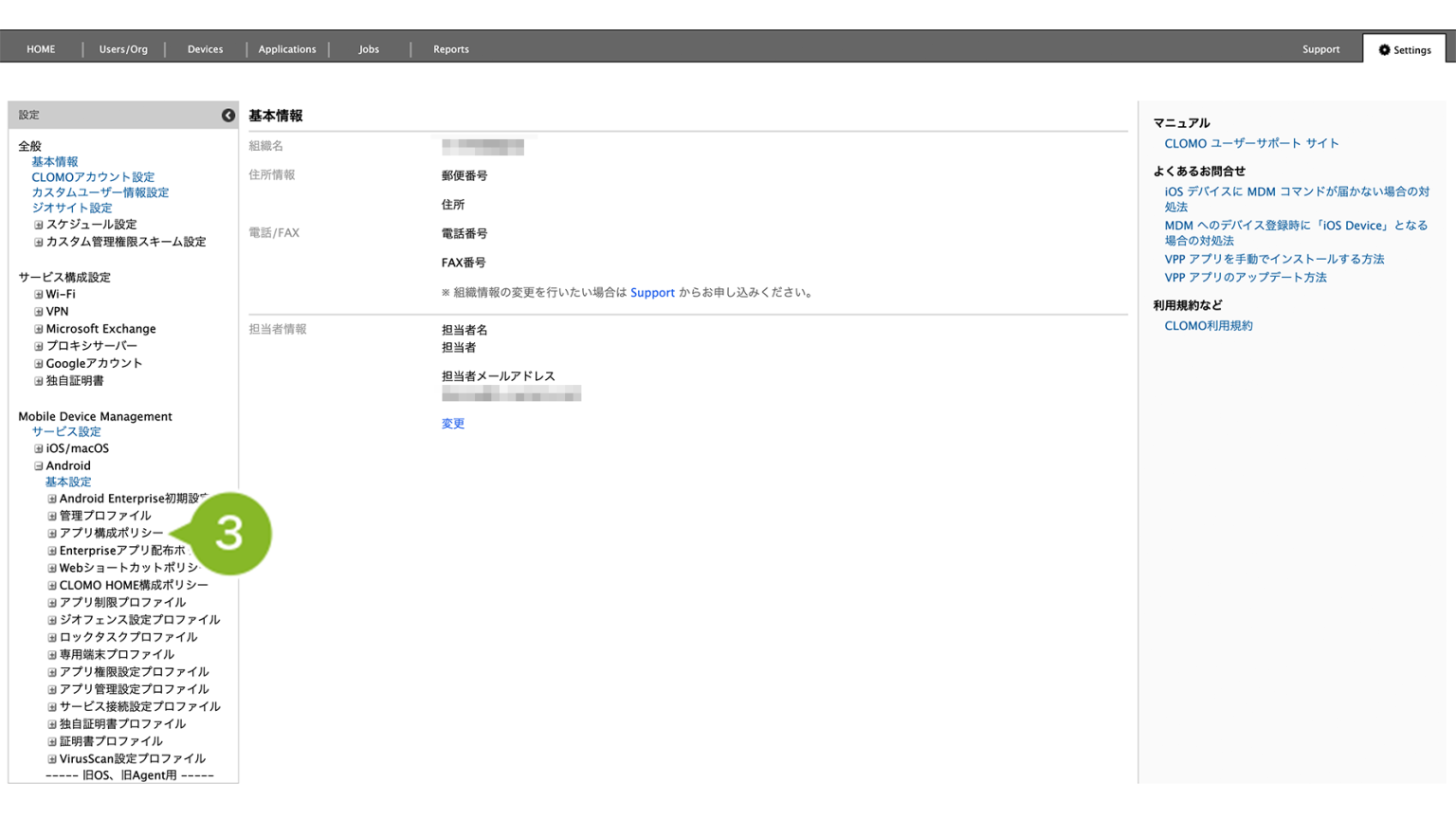The image size is (1456, 819).
Task: Select CLOMOアカウント設定 in sidebar
Action: click(93, 177)
